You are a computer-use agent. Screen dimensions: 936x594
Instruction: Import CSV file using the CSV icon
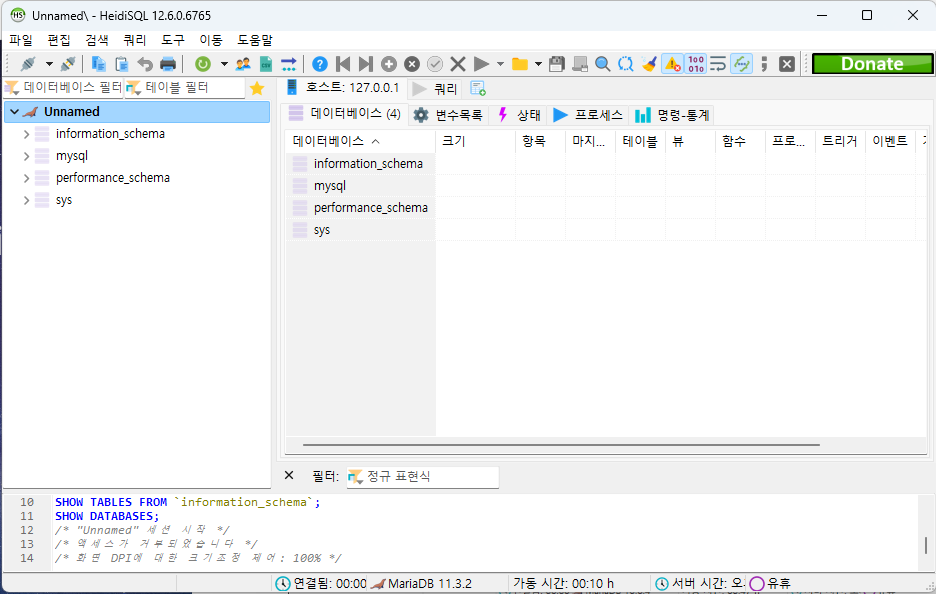[x=266, y=64]
